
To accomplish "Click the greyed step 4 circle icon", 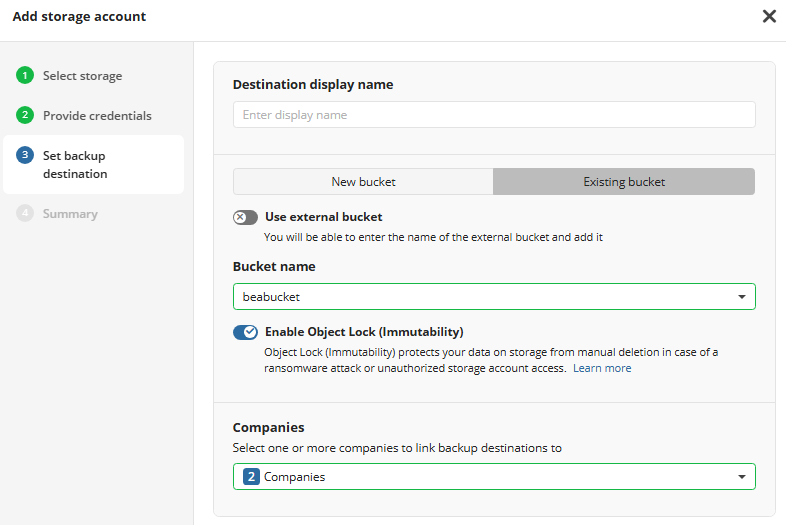I will [x=25, y=214].
